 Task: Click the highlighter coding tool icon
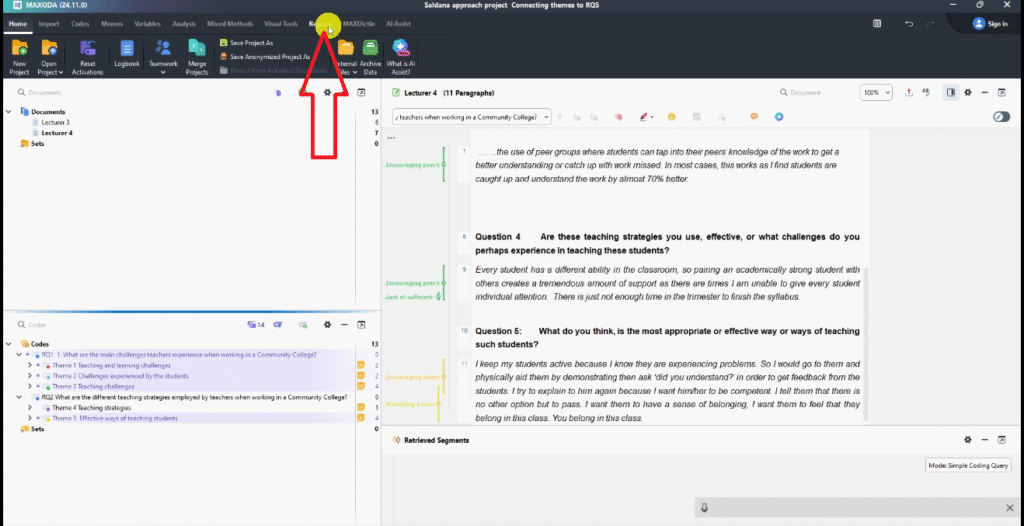pyautogui.click(x=644, y=117)
